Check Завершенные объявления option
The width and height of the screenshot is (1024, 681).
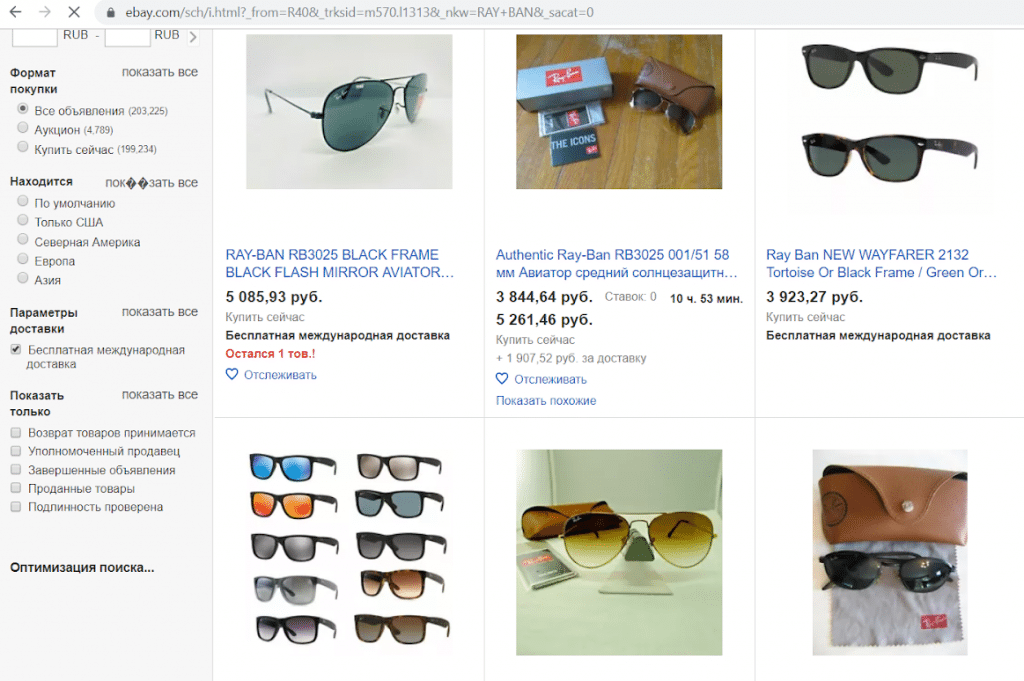point(16,469)
